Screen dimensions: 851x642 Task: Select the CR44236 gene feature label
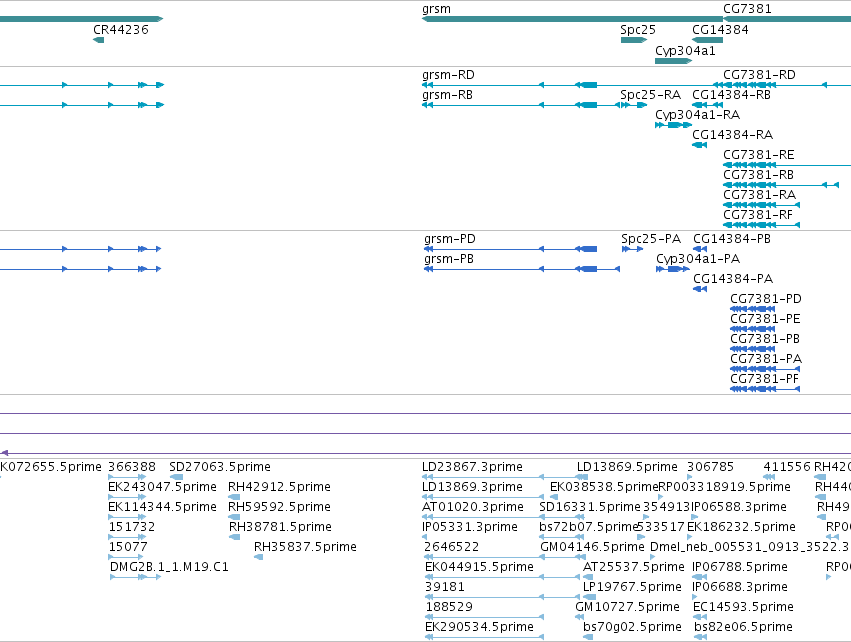click(x=120, y=30)
